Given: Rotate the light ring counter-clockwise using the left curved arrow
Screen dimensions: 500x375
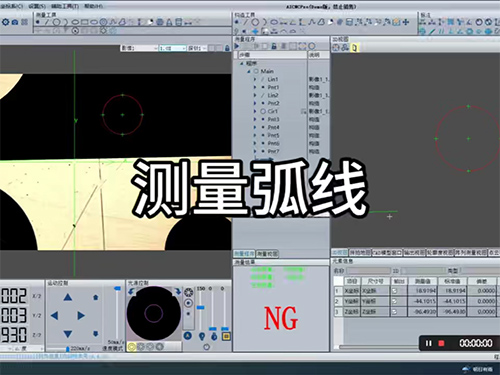Looking at the screenshot, I should pyautogui.click(x=131, y=292).
